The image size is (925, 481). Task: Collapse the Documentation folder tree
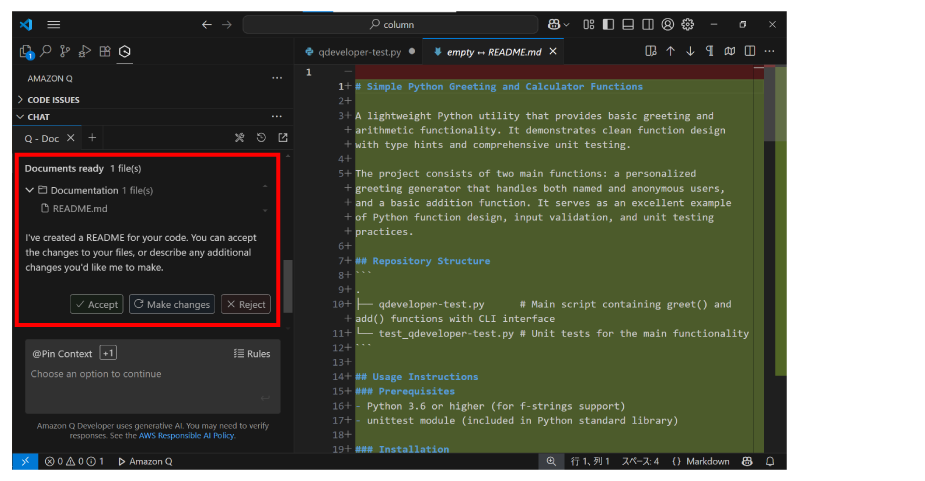29,190
